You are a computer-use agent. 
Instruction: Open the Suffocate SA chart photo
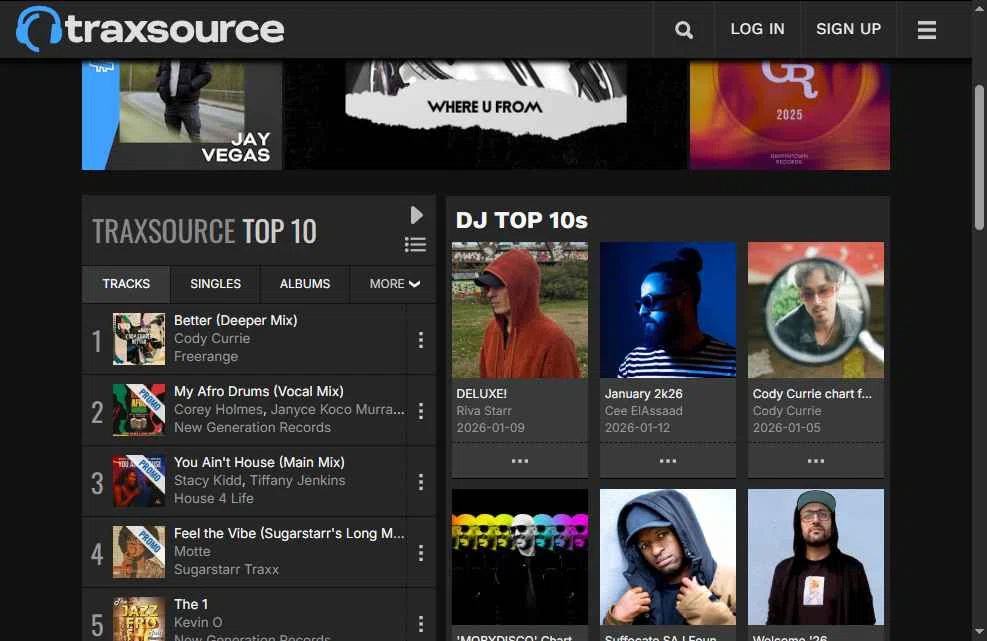pyautogui.click(x=668, y=557)
